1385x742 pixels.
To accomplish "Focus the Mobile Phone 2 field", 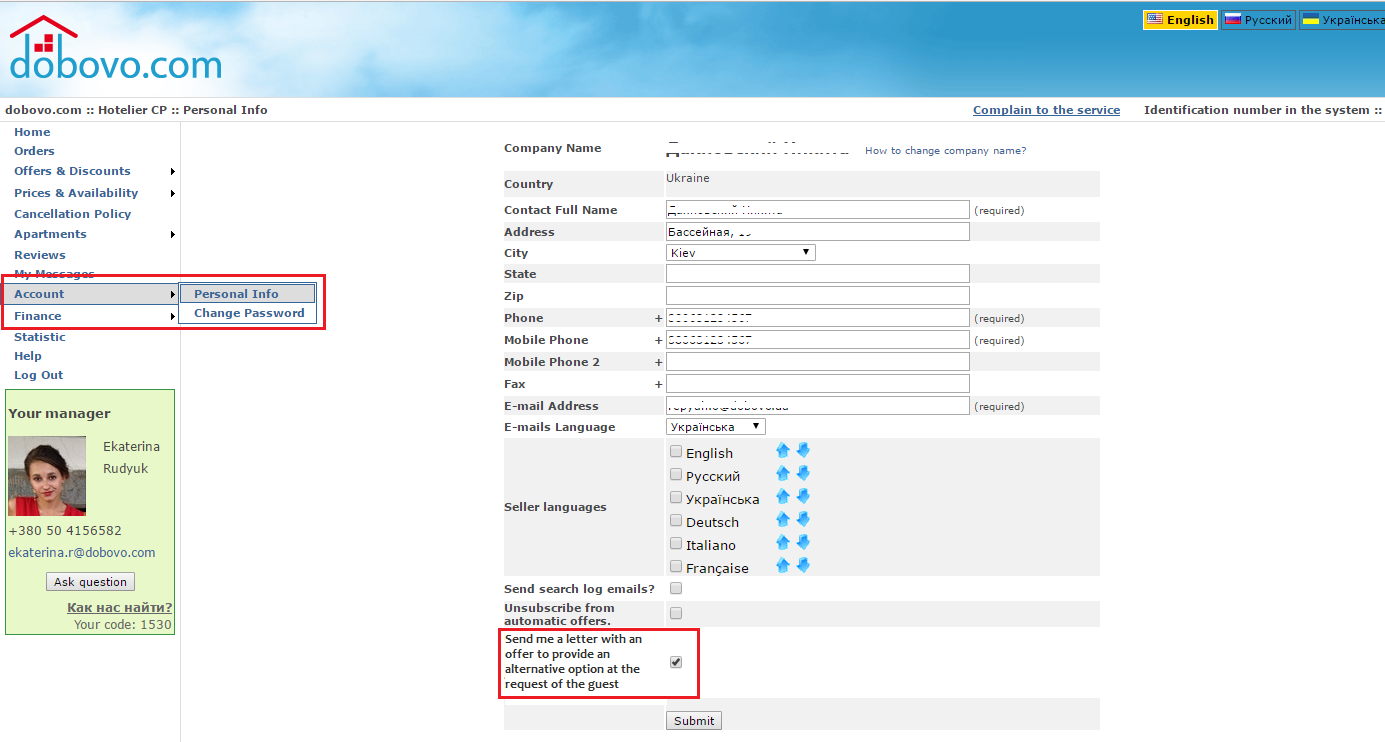I will 818,362.
